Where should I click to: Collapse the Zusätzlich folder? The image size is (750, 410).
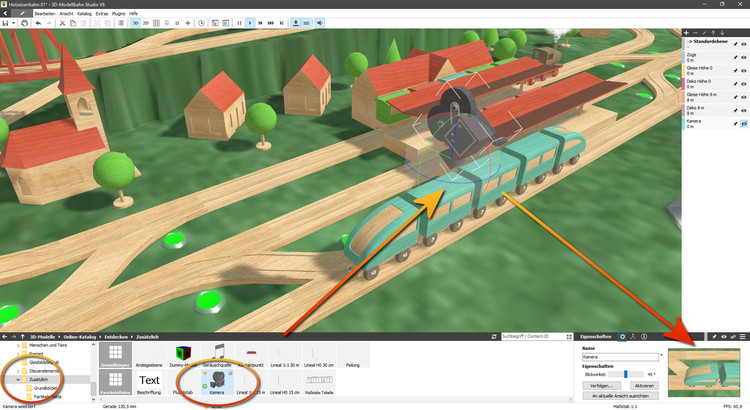(x=18, y=379)
